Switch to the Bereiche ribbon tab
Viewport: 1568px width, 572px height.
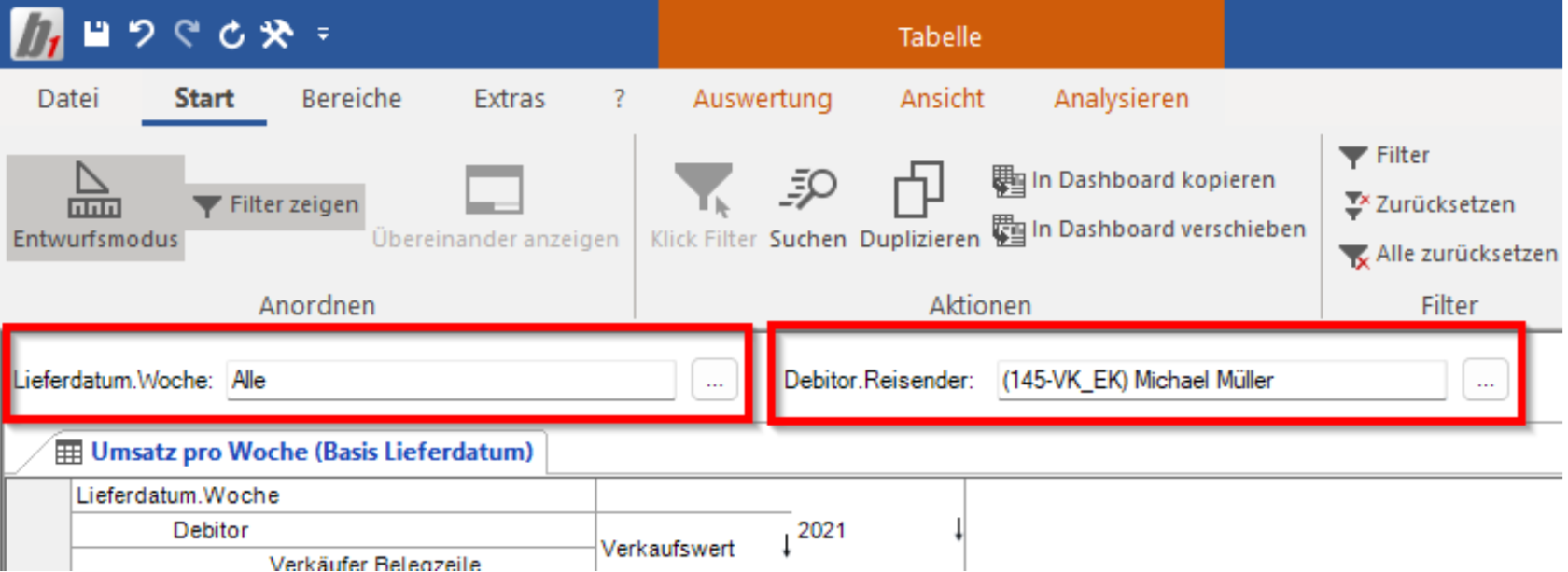click(x=352, y=98)
